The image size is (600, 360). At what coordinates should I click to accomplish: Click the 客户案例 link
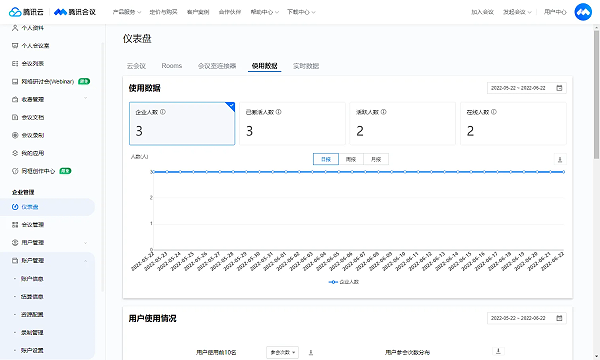click(198, 12)
